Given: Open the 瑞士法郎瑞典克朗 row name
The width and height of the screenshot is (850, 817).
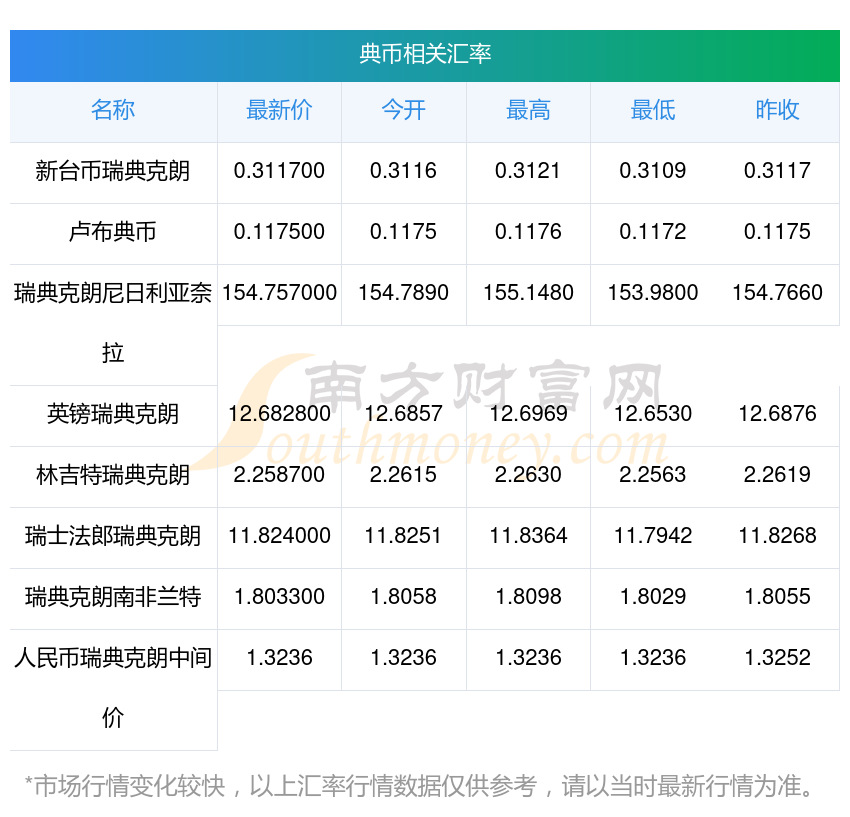Looking at the screenshot, I should pyautogui.click(x=113, y=536).
